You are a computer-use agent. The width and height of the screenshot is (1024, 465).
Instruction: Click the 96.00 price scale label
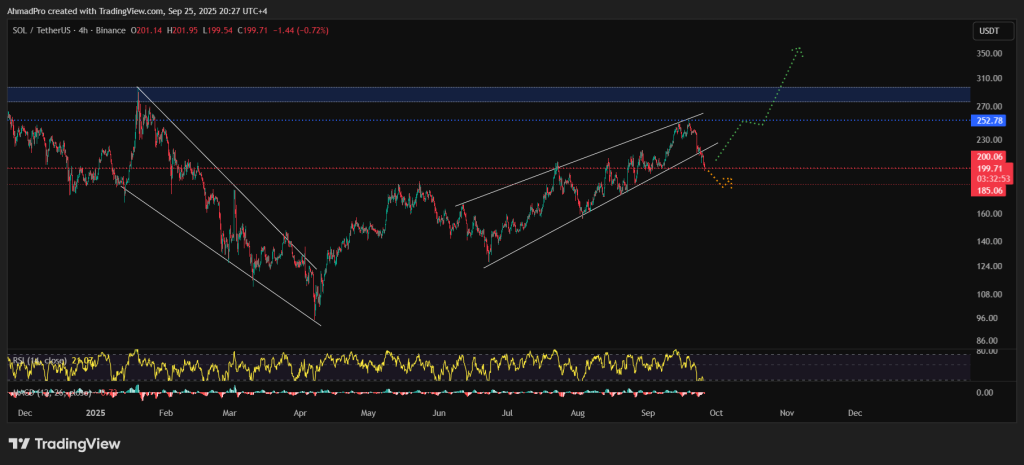987,318
